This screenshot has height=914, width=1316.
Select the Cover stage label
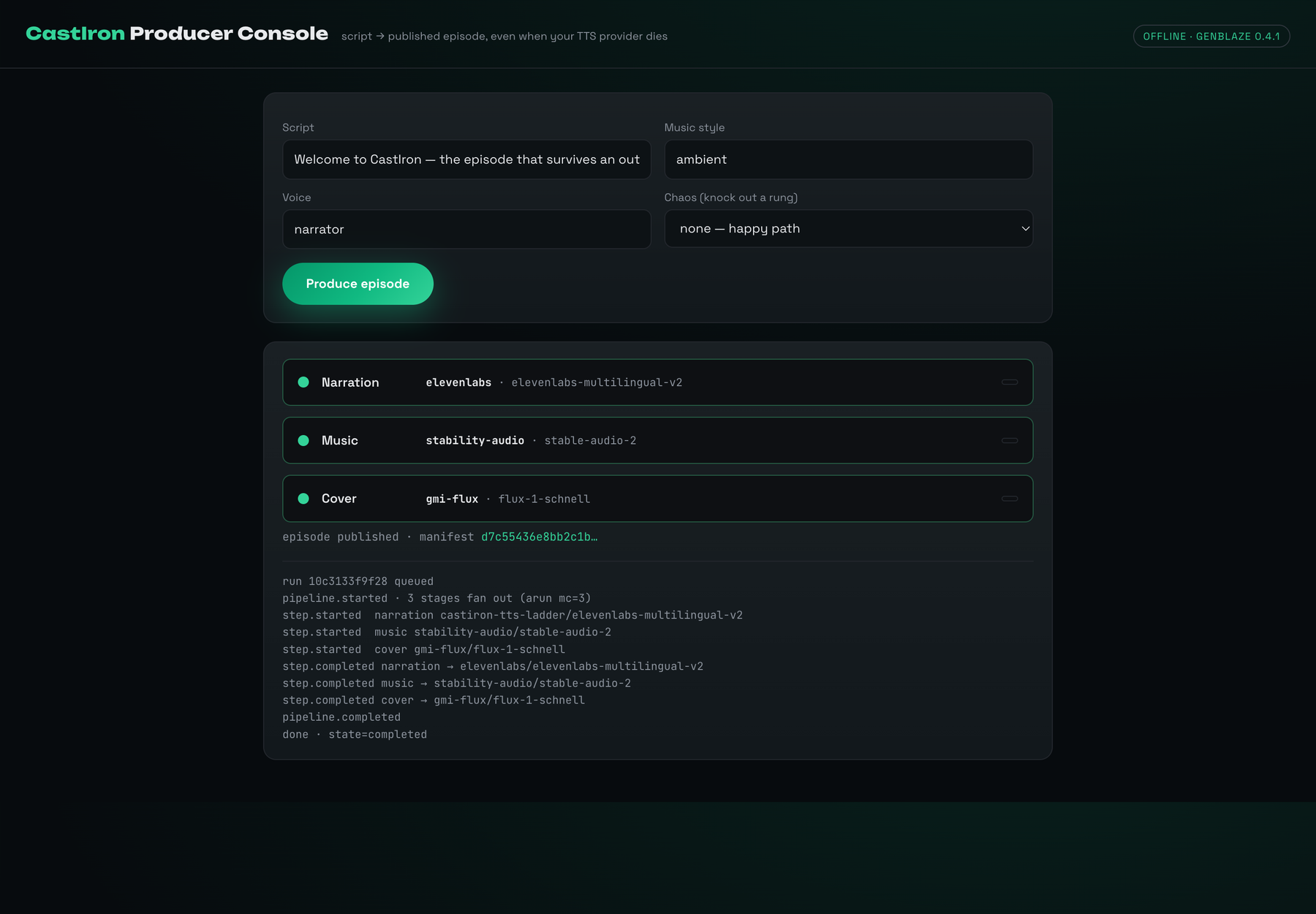tap(339, 499)
